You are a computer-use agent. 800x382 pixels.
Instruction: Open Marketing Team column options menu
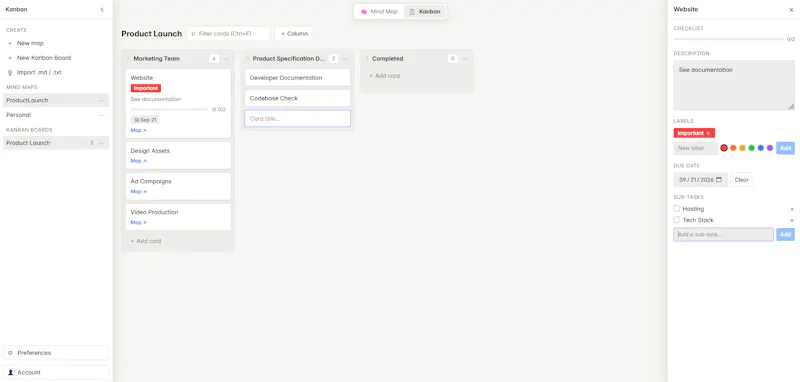(227, 59)
